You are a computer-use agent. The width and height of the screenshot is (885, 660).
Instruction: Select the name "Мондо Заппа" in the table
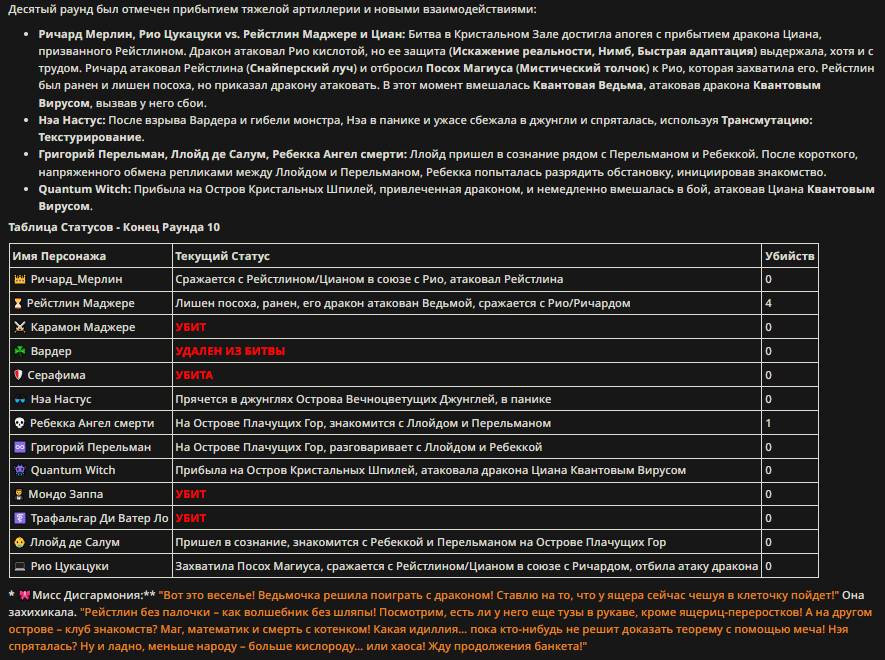click(65, 495)
